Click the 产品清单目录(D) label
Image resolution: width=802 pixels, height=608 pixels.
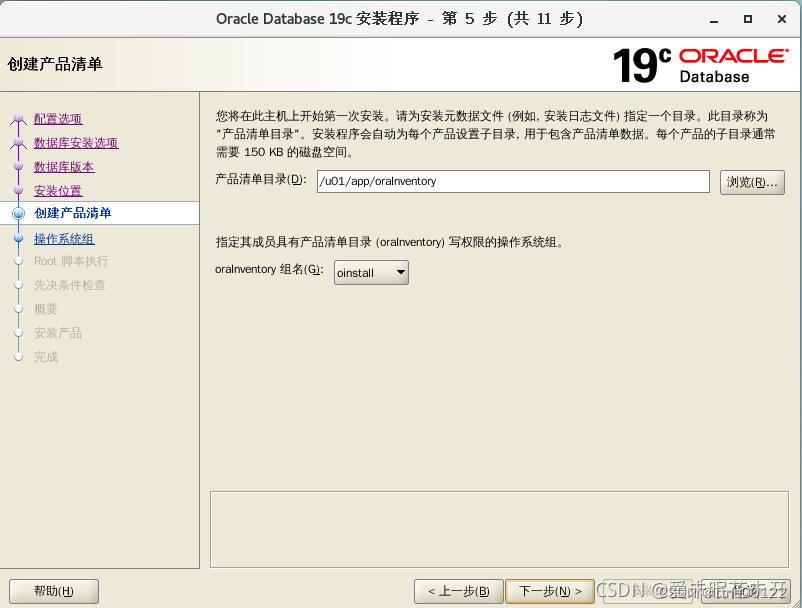261,179
